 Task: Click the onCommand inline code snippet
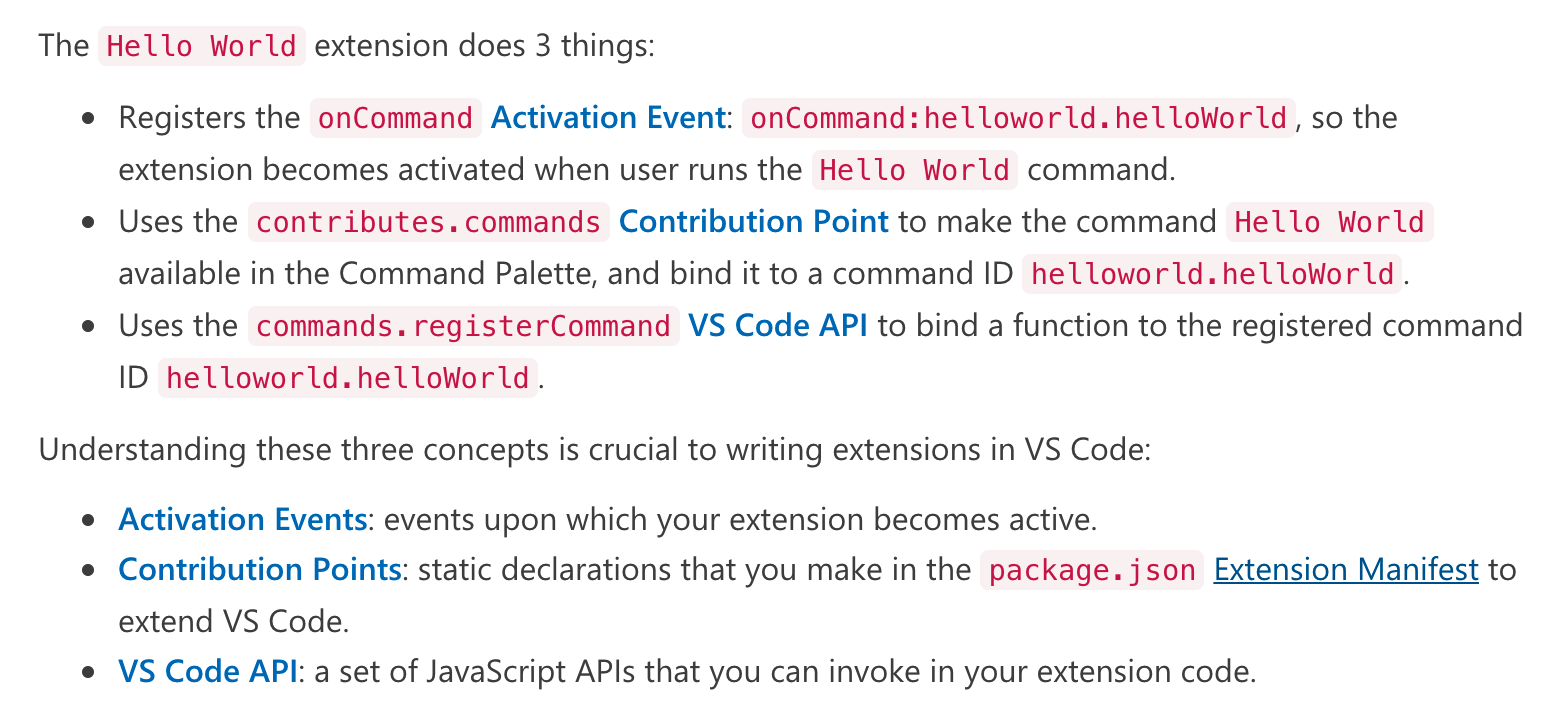395,118
